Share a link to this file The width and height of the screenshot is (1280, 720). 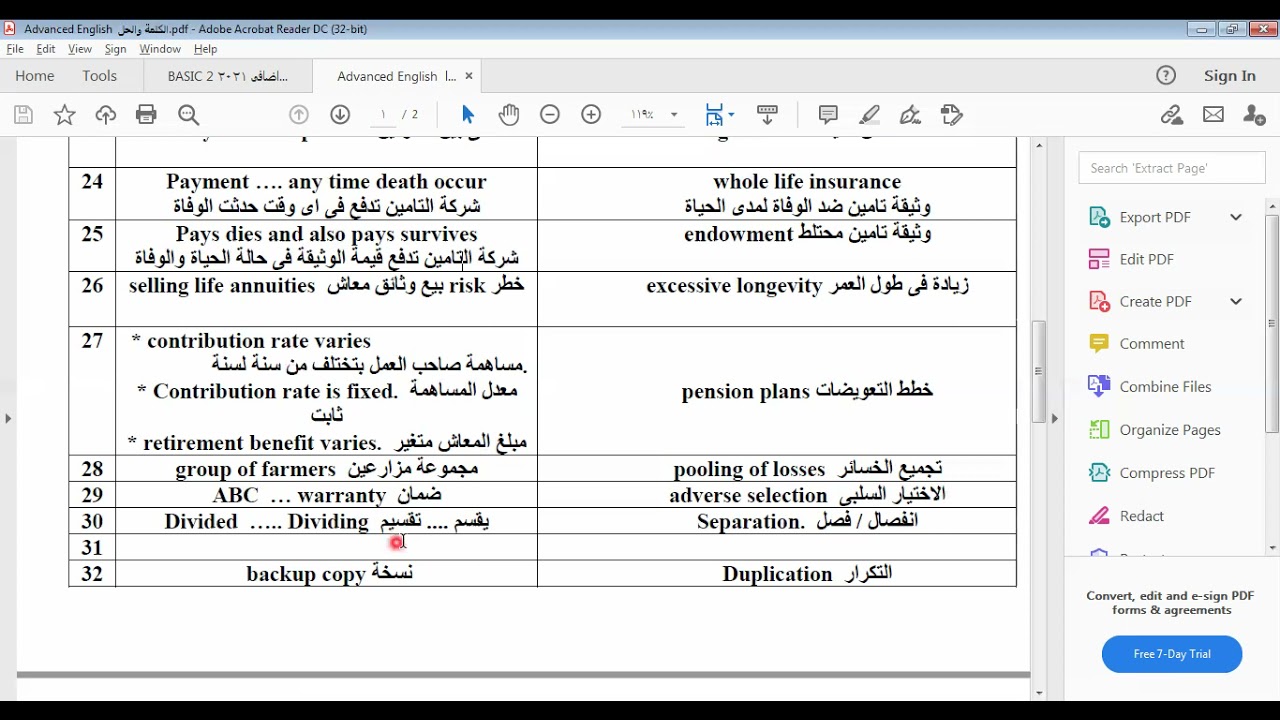[1172, 115]
